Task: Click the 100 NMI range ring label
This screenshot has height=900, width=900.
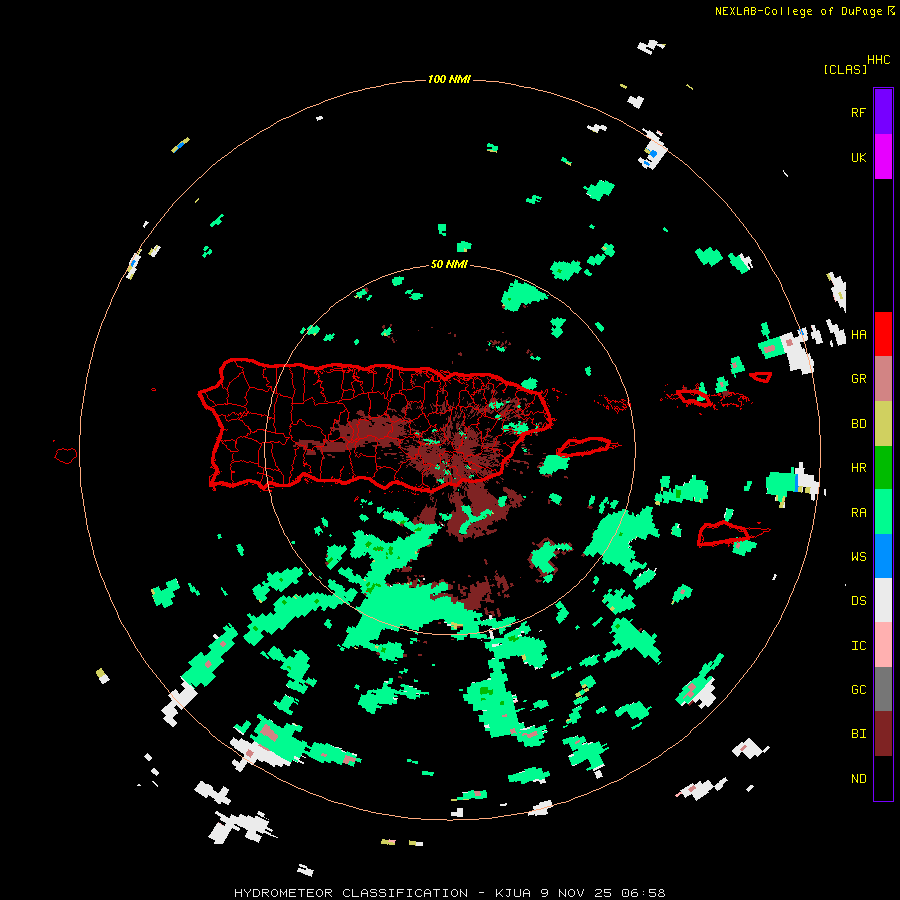Action: pos(449,79)
